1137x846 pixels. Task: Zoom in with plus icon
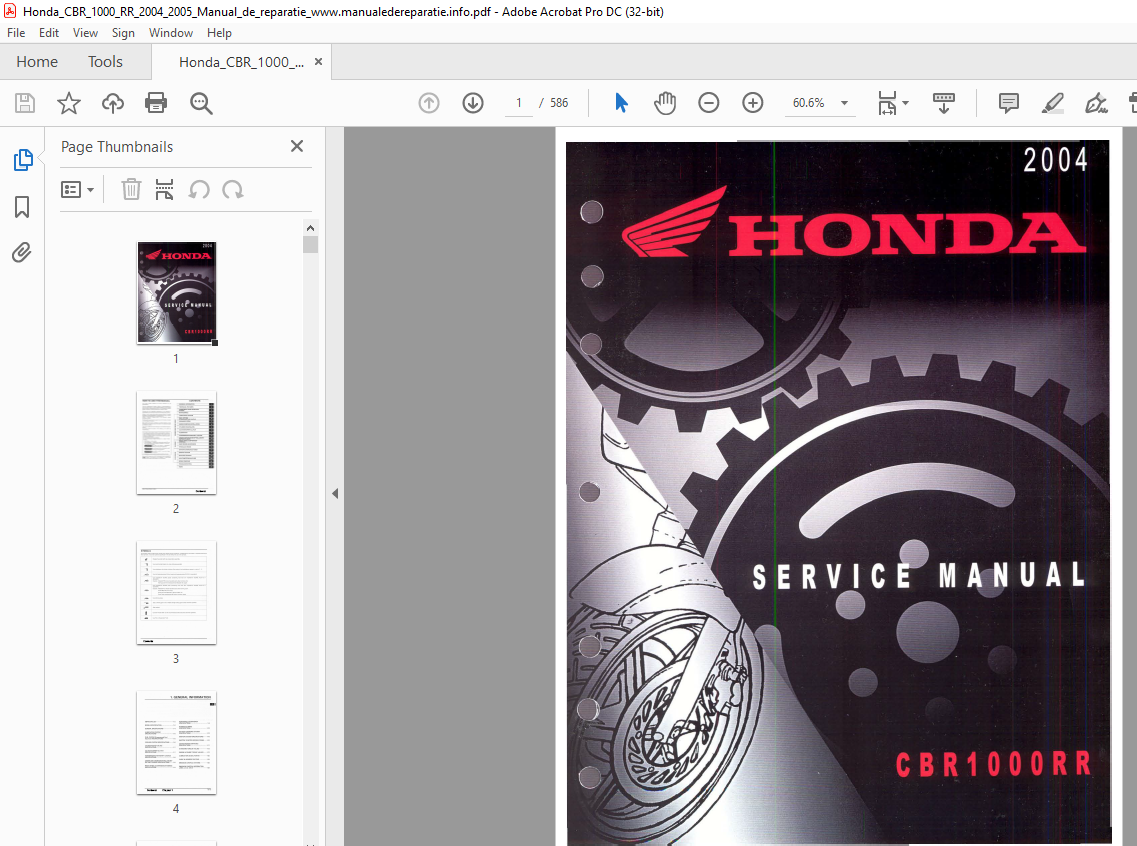753,103
